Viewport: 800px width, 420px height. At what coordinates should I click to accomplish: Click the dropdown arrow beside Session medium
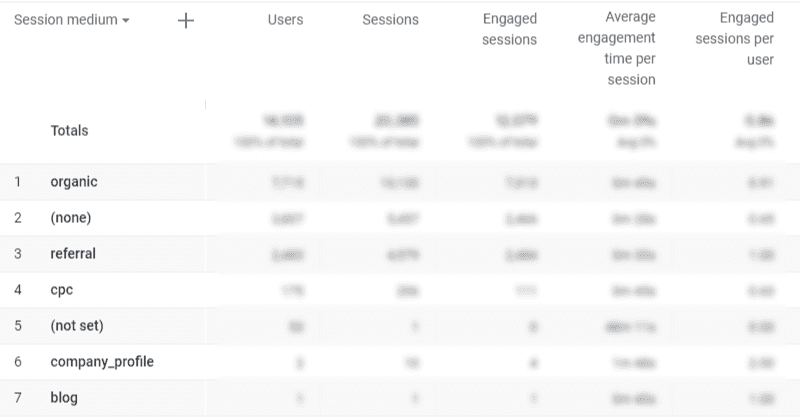point(126,20)
